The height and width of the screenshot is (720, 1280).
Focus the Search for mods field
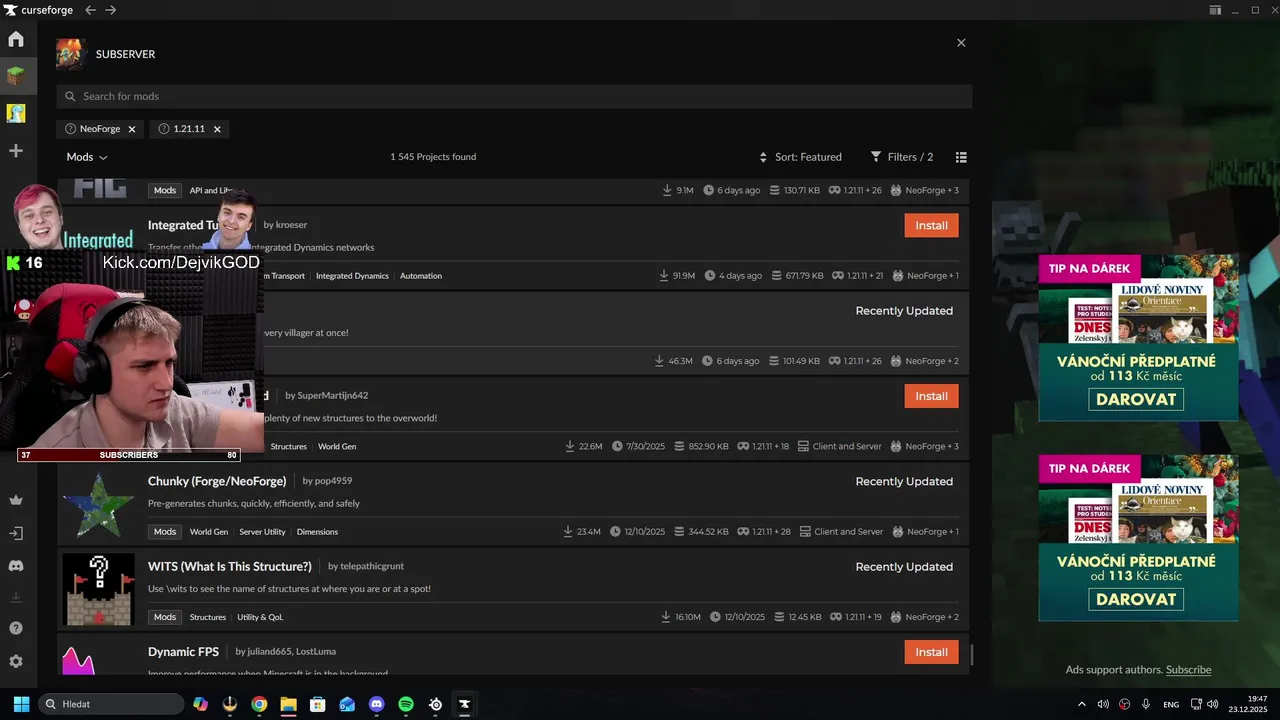click(x=514, y=96)
